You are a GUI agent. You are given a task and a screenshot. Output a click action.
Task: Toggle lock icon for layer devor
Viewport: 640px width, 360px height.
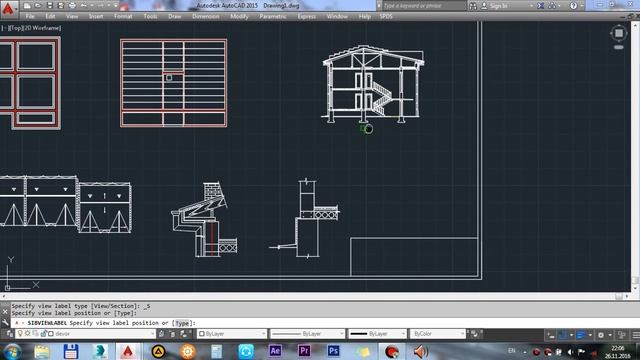click(43, 334)
